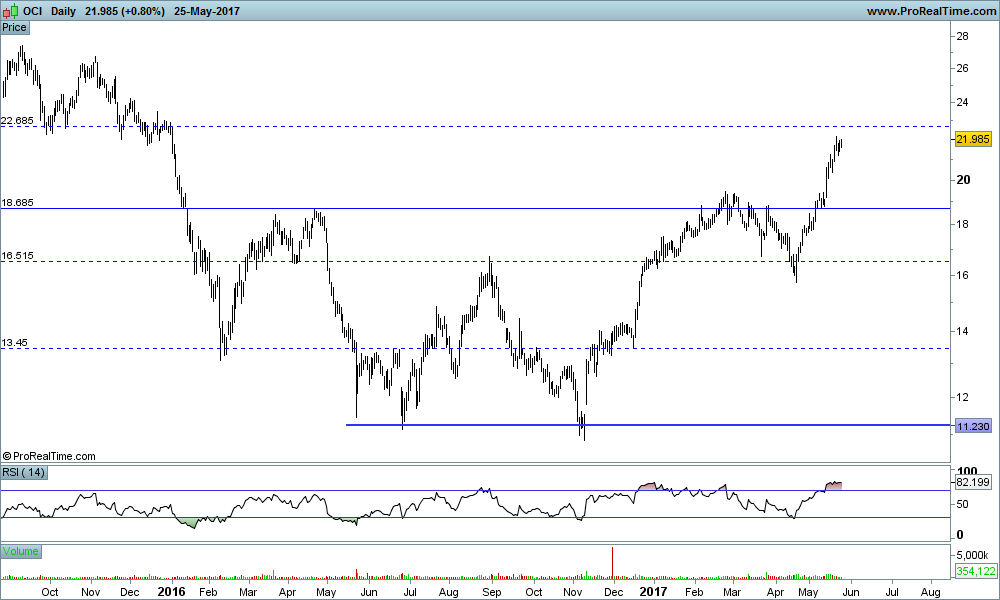Viewport: 1000px width, 600px height.
Task: Click the 354,122 volume value tag
Action: tap(975, 571)
